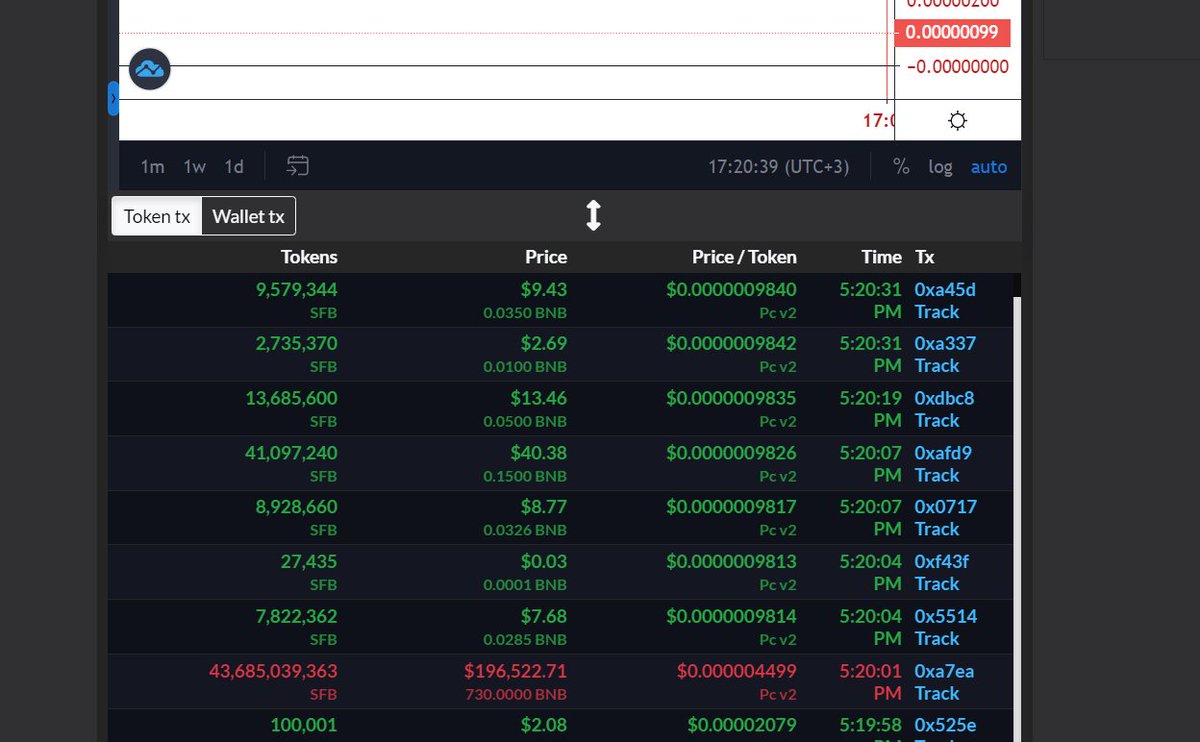Click red token amount 43,685,039,363

pyautogui.click(x=273, y=671)
